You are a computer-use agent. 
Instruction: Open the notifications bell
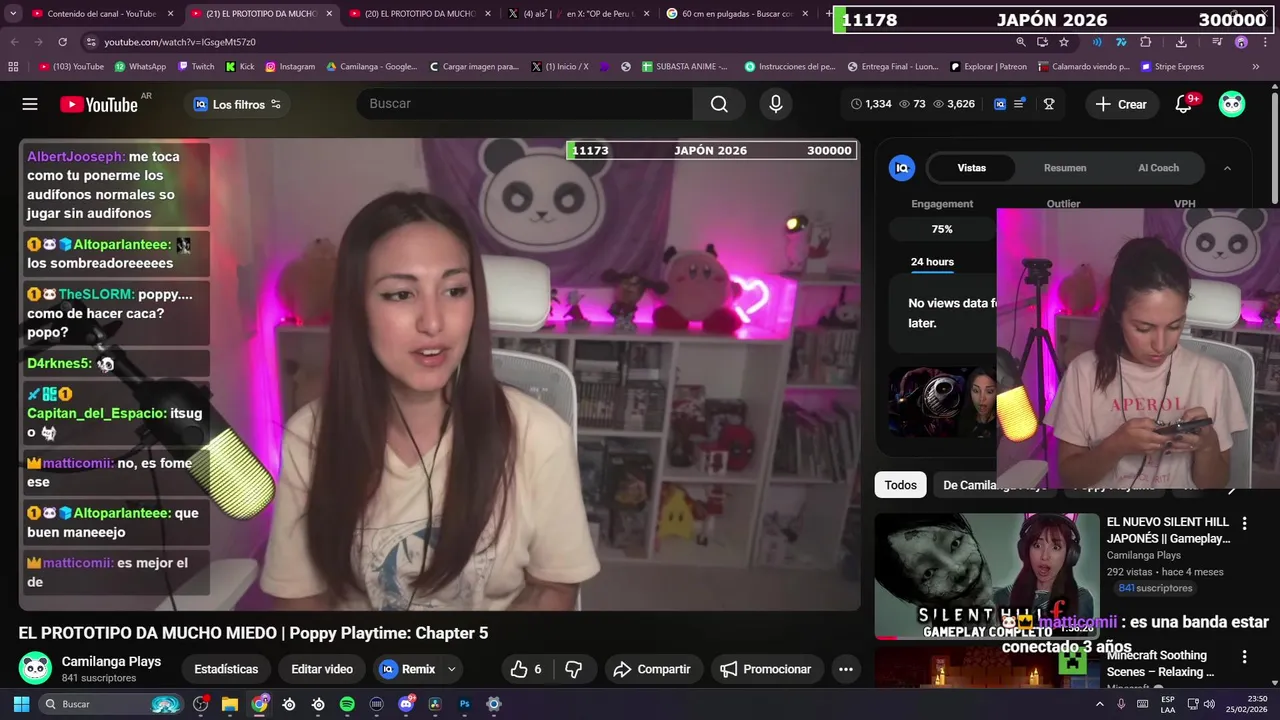1184,104
